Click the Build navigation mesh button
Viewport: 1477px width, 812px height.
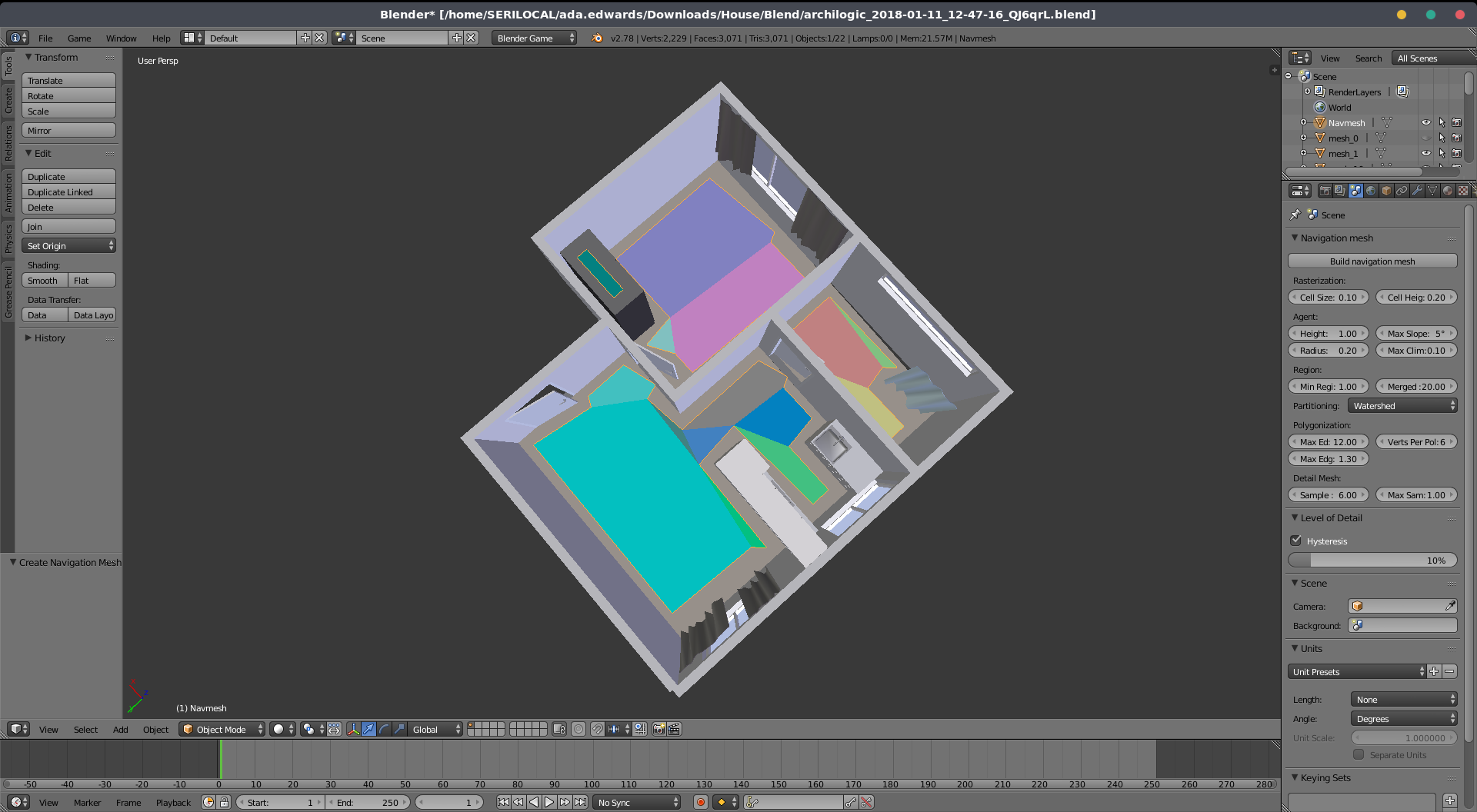(1372, 261)
